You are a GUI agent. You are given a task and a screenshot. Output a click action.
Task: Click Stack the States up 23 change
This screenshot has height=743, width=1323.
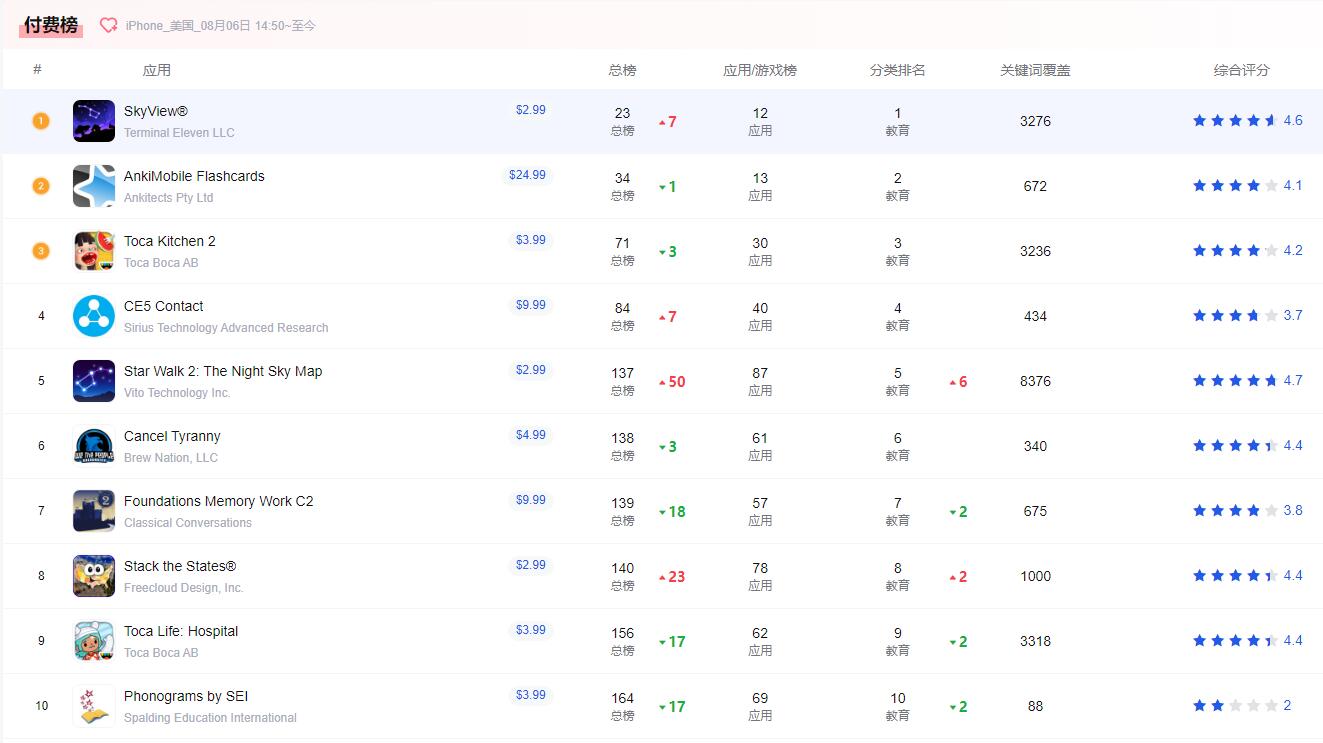tap(672, 577)
